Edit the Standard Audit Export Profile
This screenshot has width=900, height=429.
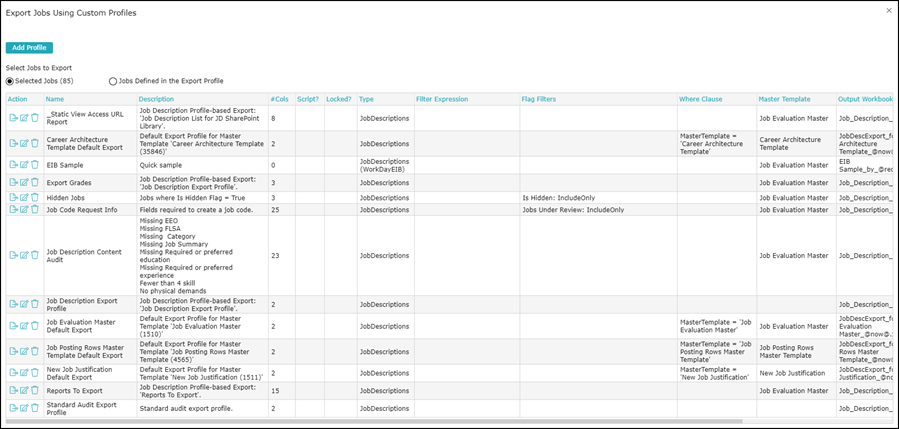tap(24, 408)
